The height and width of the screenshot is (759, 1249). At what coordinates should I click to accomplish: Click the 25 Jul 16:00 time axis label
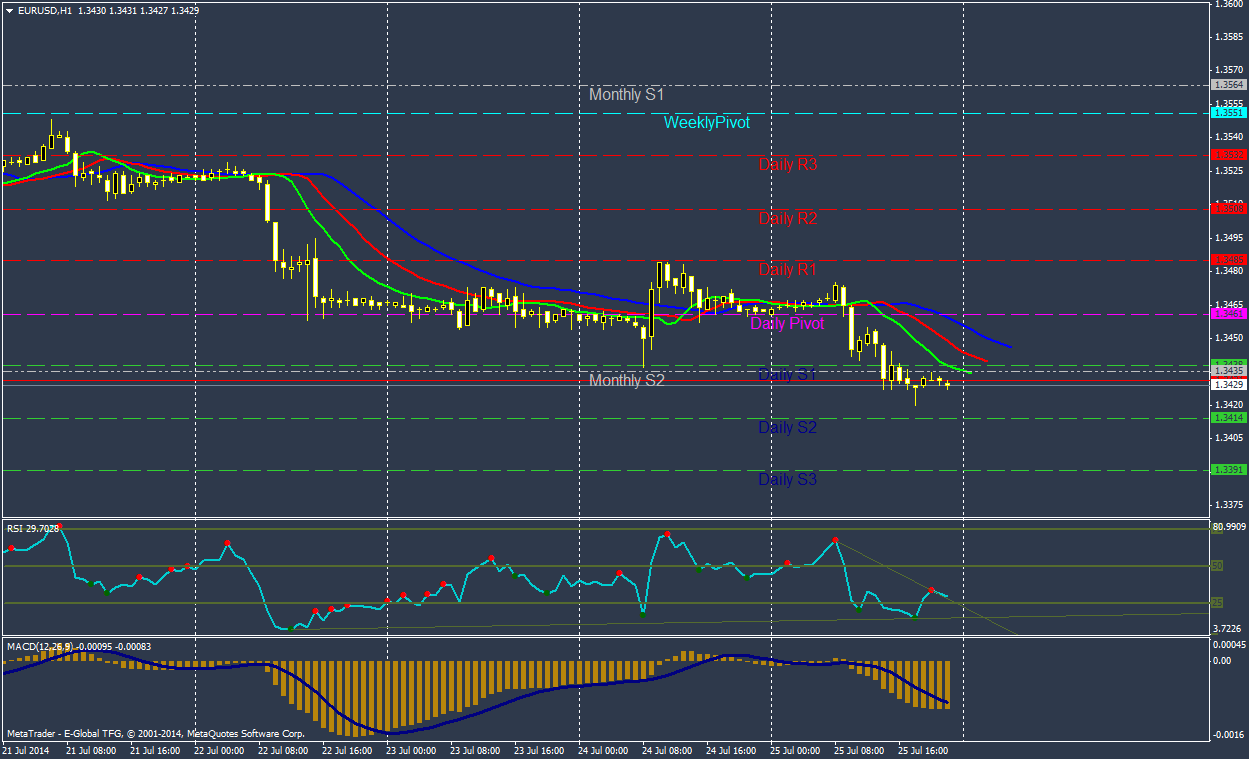[x=923, y=749]
